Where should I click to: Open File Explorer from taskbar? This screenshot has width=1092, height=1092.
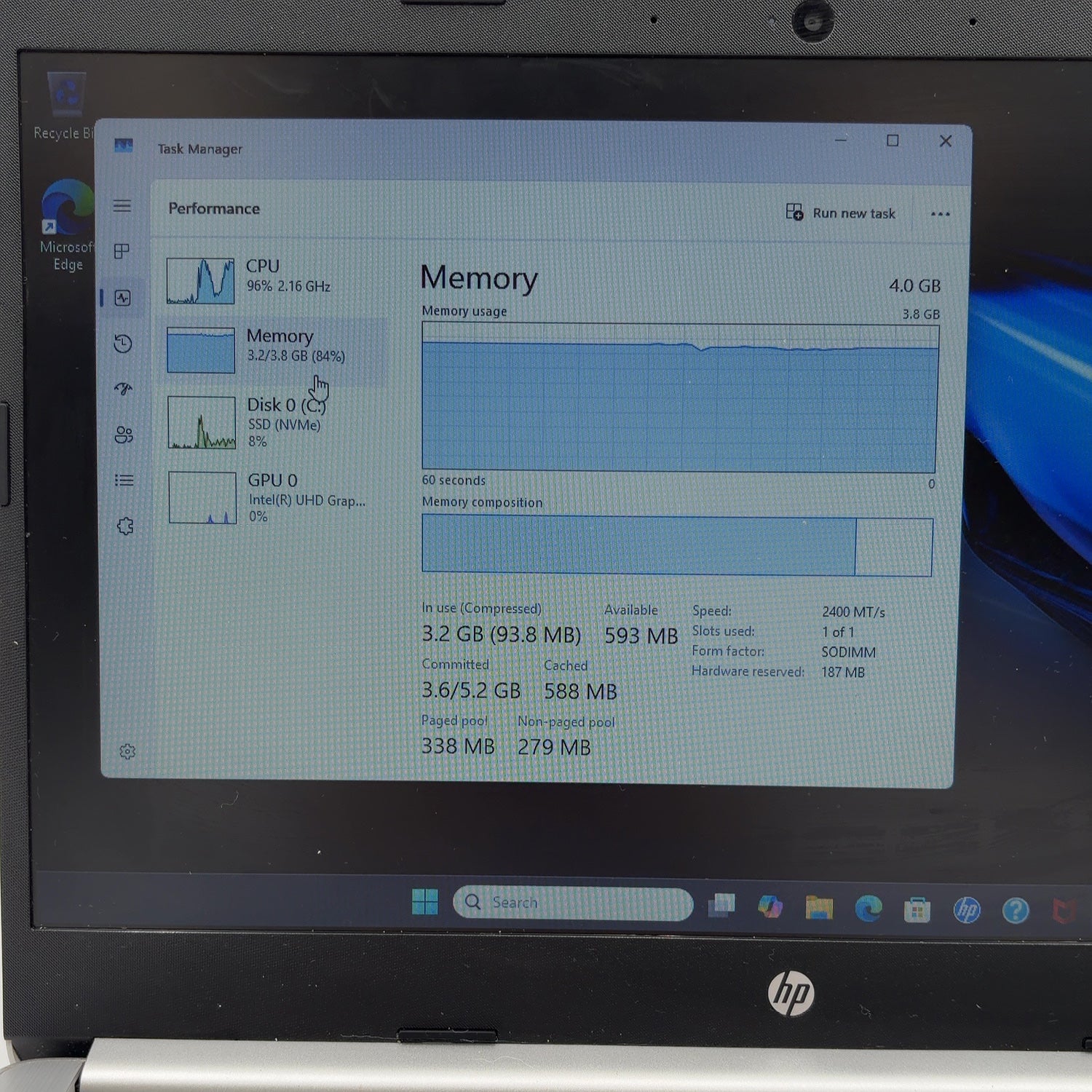tap(819, 907)
